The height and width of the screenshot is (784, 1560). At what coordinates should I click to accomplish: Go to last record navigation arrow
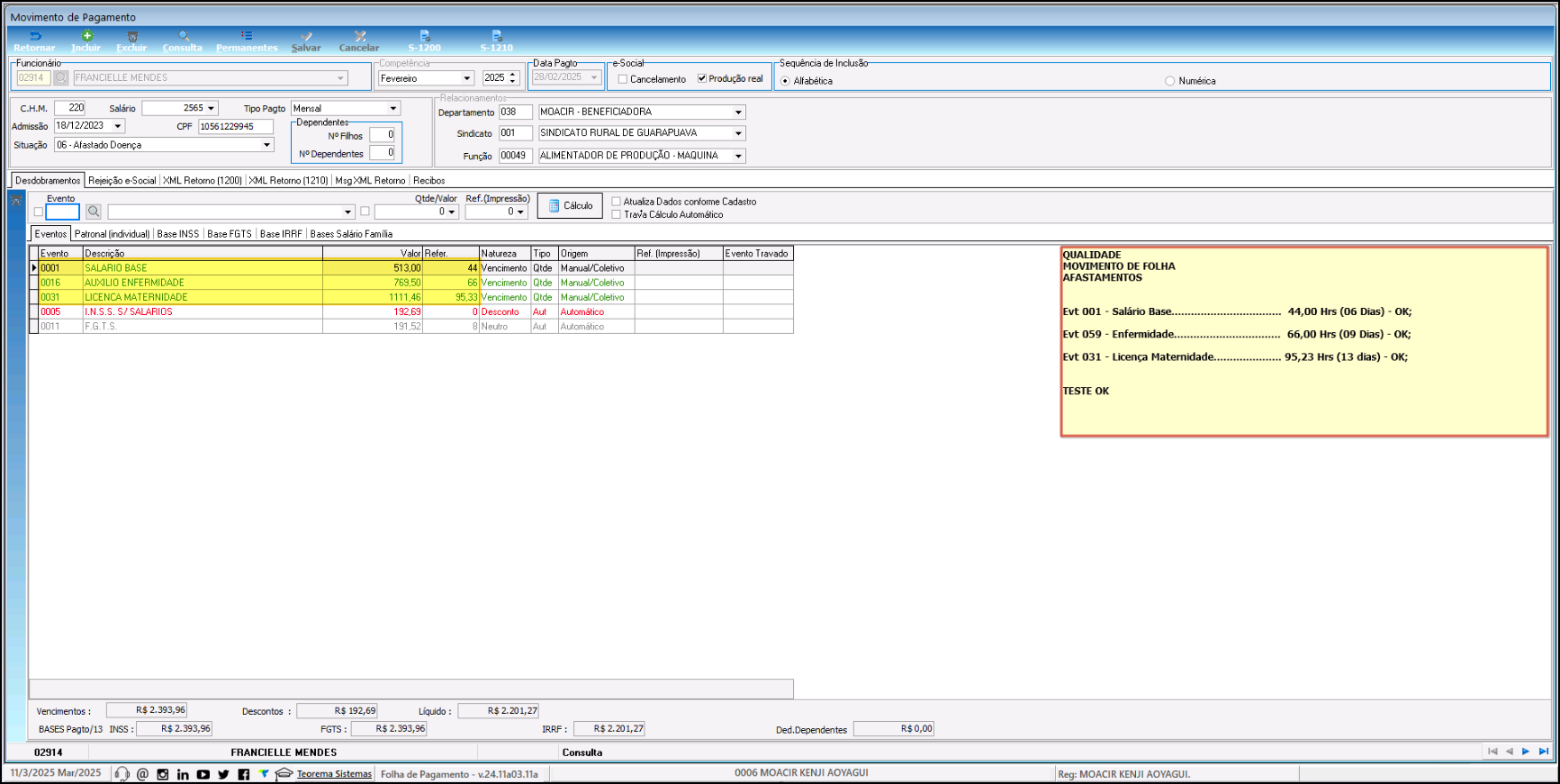[1543, 752]
